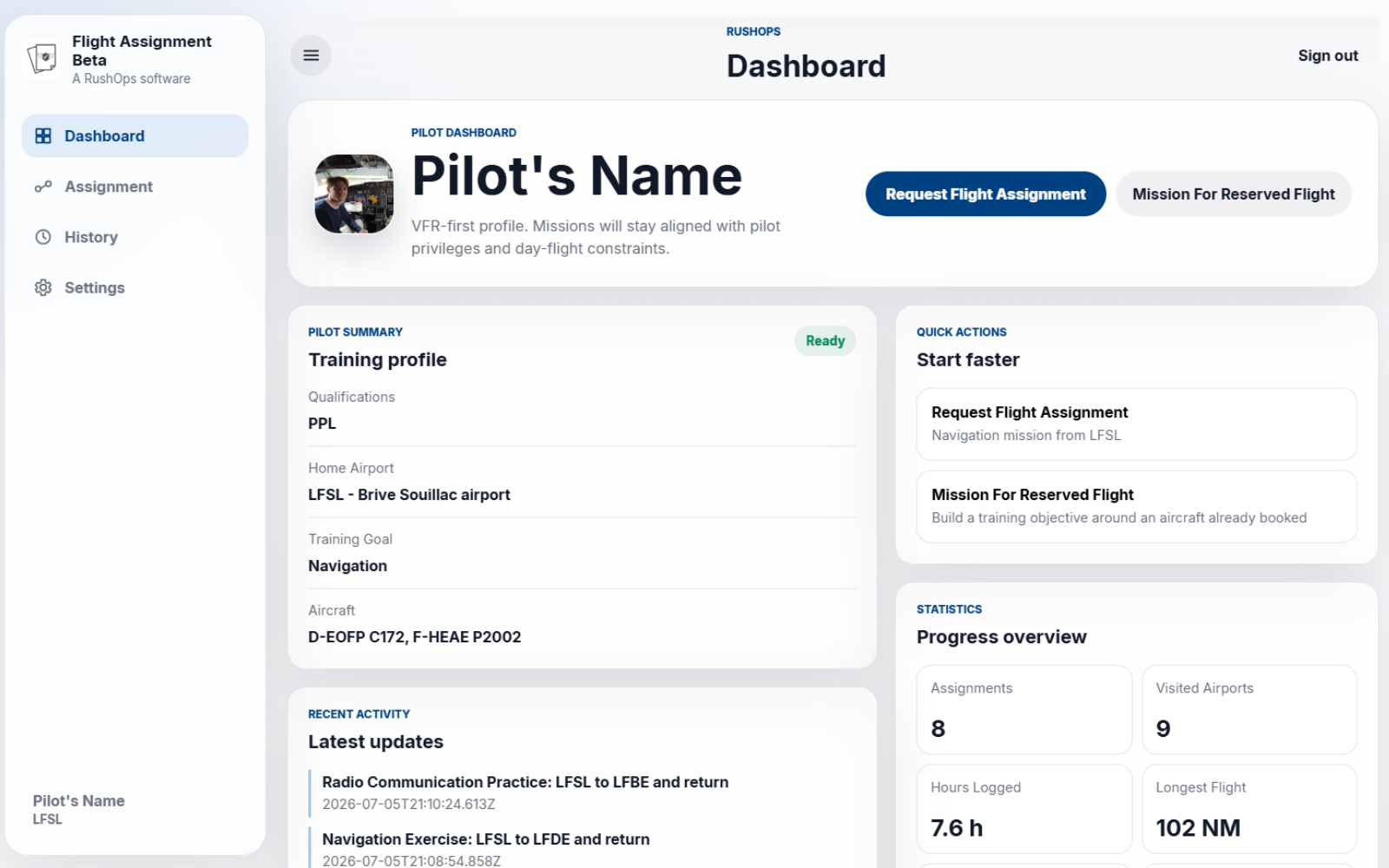Open the History menu item
The width and height of the screenshot is (1389, 868).
point(135,236)
